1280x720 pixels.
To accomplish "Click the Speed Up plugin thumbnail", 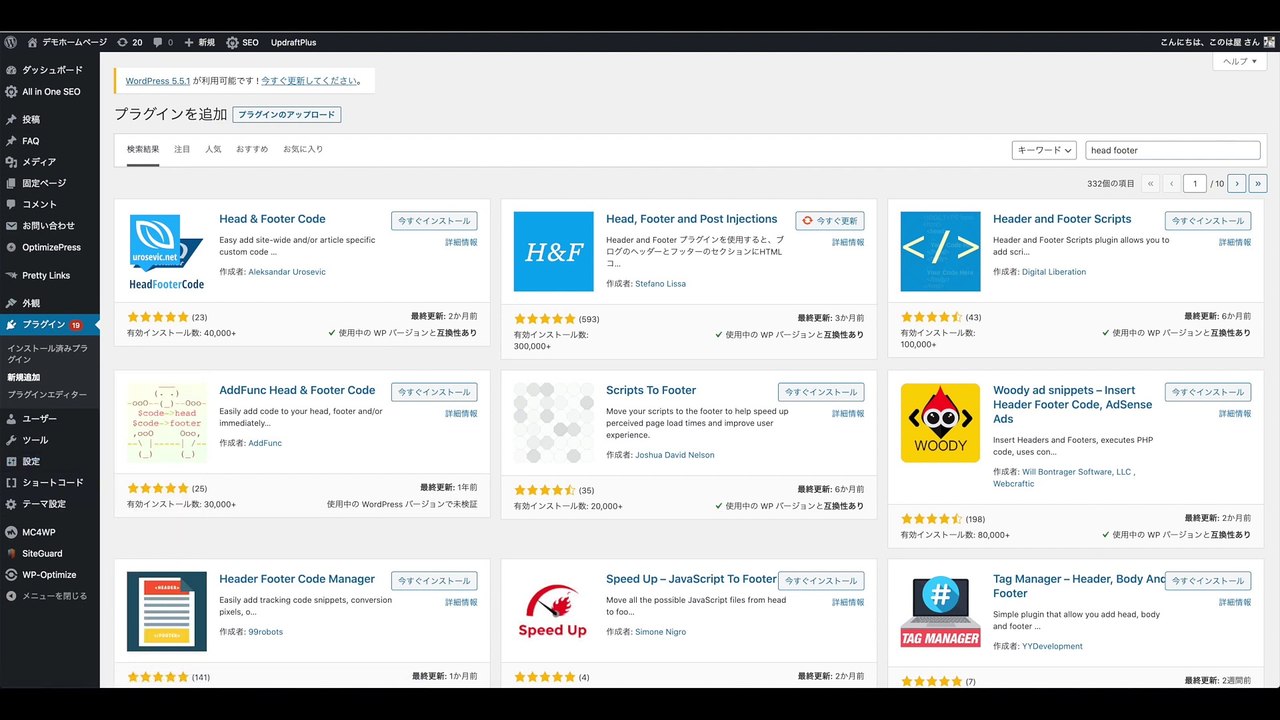I will [554, 612].
